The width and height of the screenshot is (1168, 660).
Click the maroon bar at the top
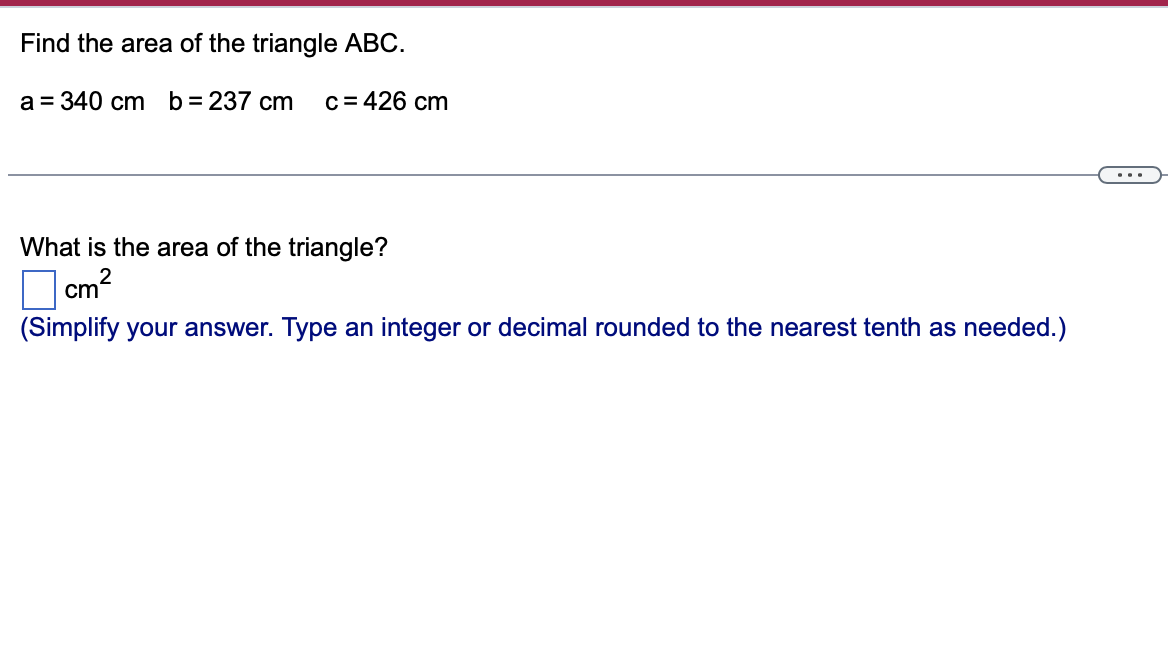[x=584, y=4]
